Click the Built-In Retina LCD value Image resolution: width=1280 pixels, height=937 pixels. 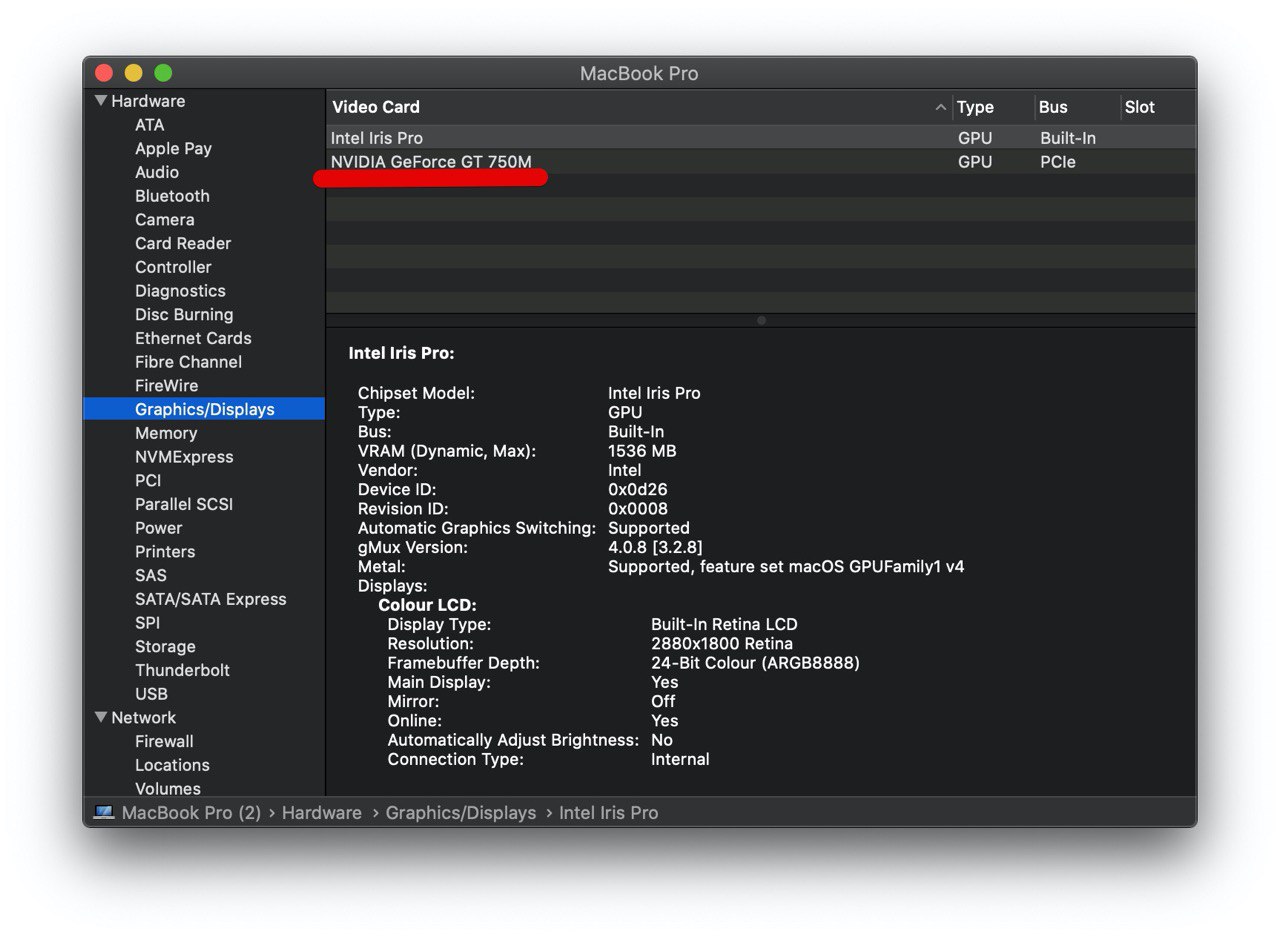724,624
